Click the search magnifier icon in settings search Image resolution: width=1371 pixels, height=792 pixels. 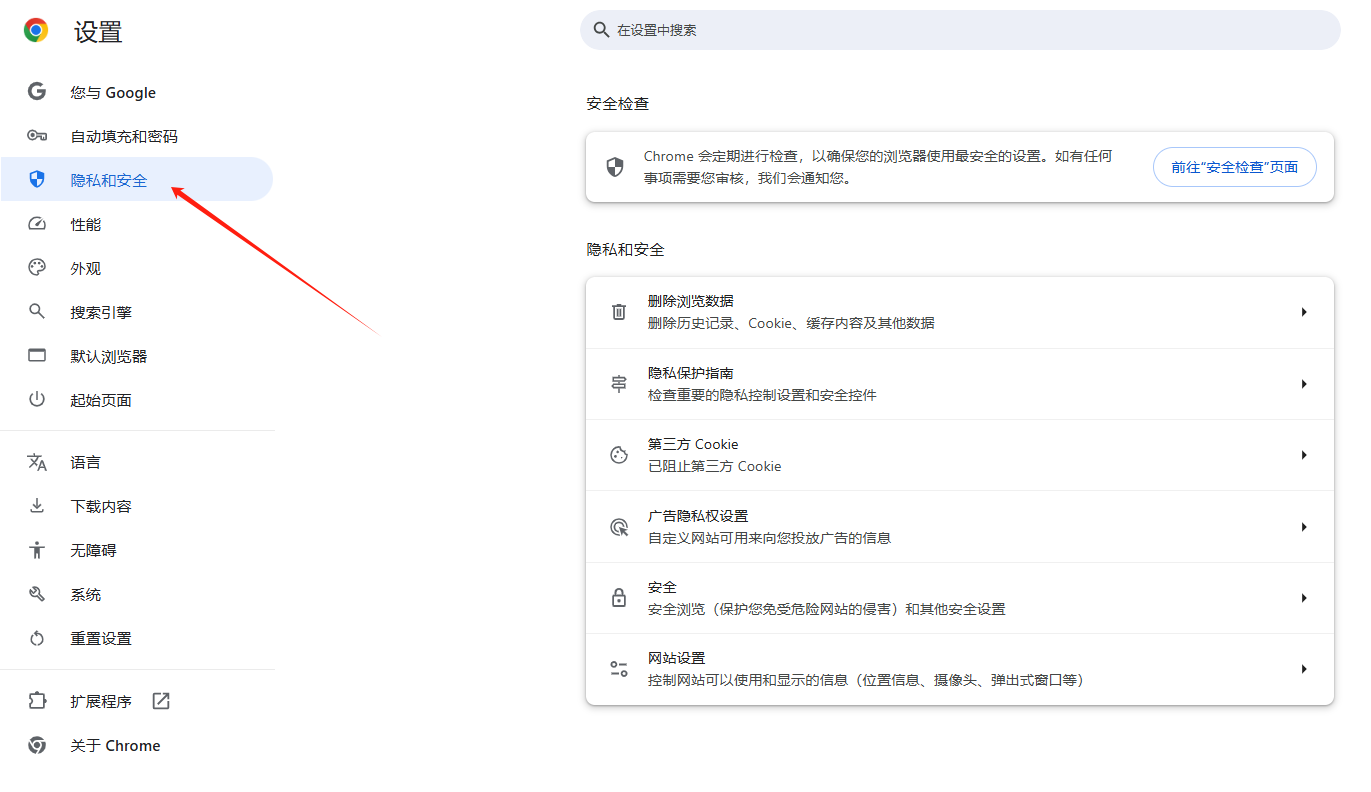pyautogui.click(x=601, y=30)
